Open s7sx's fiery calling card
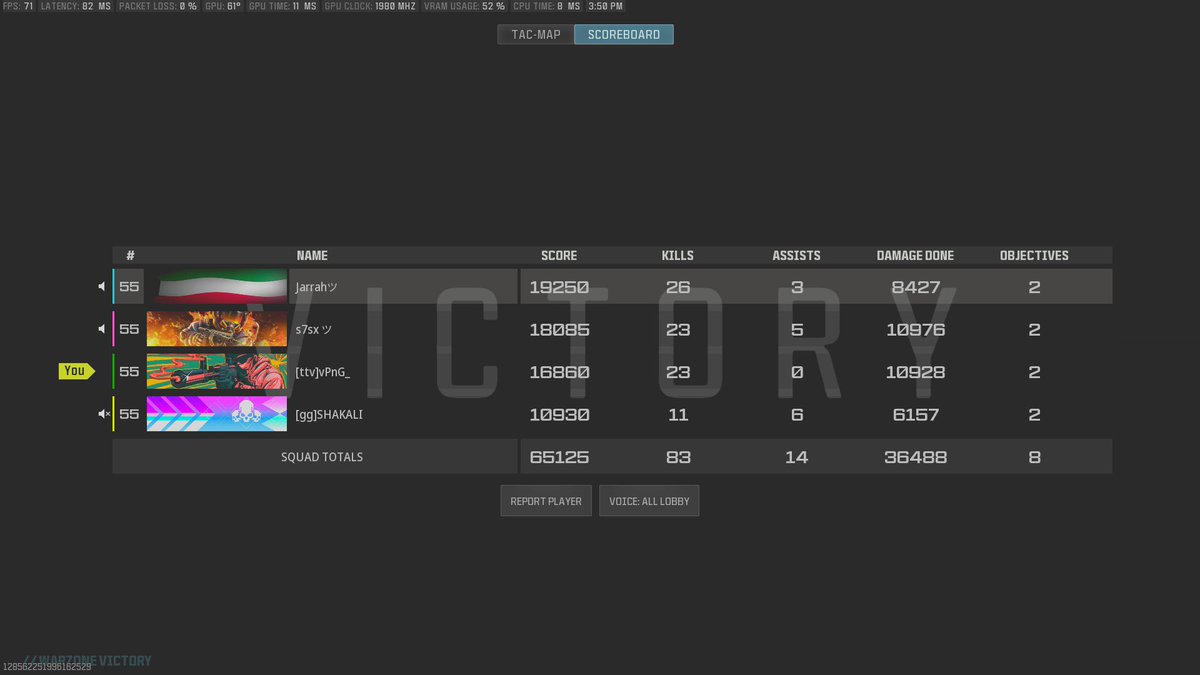The width and height of the screenshot is (1200, 675). (217, 329)
